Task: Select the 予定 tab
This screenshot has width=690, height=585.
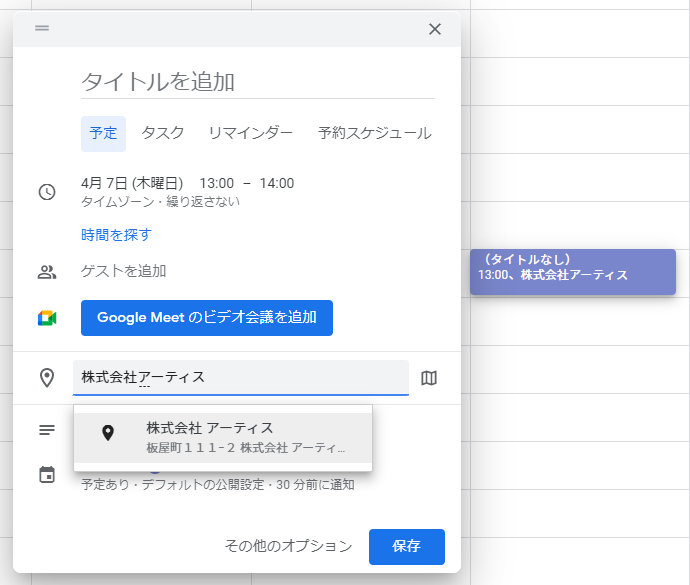Action: 103,133
